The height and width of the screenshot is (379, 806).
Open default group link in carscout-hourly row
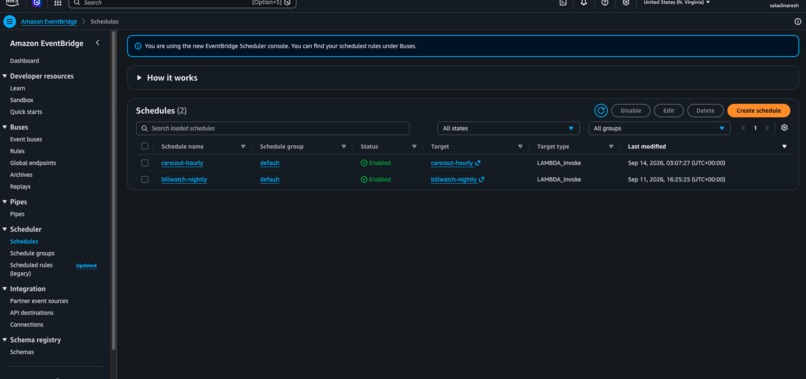(x=269, y=163)
